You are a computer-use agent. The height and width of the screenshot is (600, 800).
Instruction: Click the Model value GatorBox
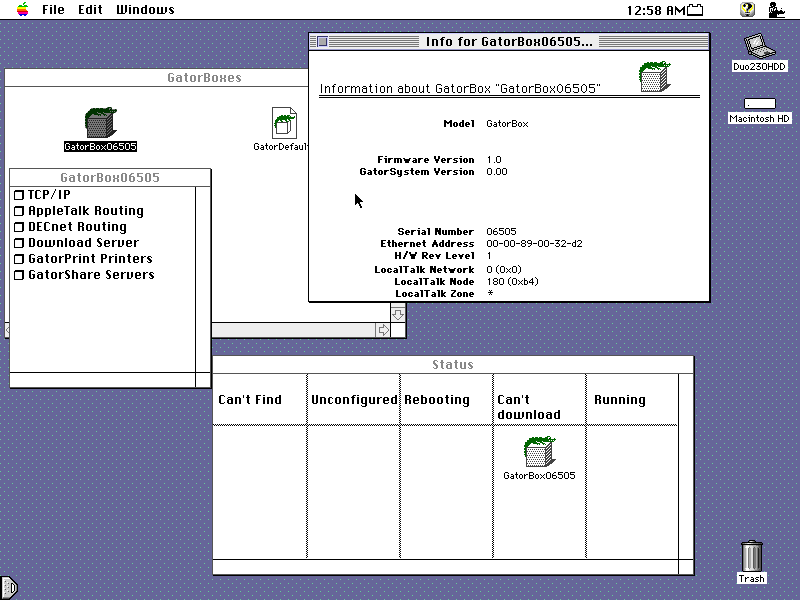pyautogui.click(x=507, y=124)
